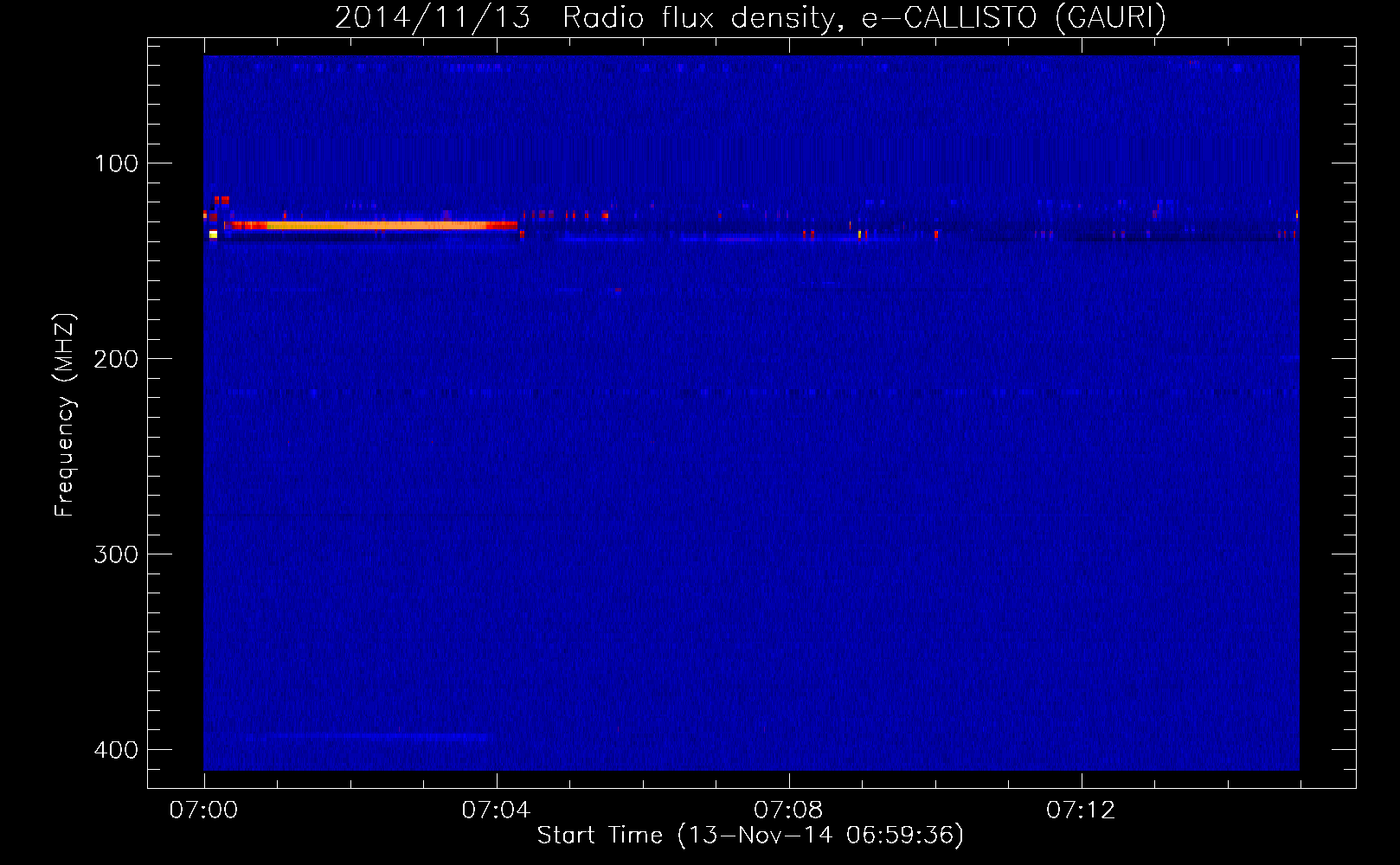
Task: Click the yellow hotspot pixel near 07:00
Action: (213, 234)
